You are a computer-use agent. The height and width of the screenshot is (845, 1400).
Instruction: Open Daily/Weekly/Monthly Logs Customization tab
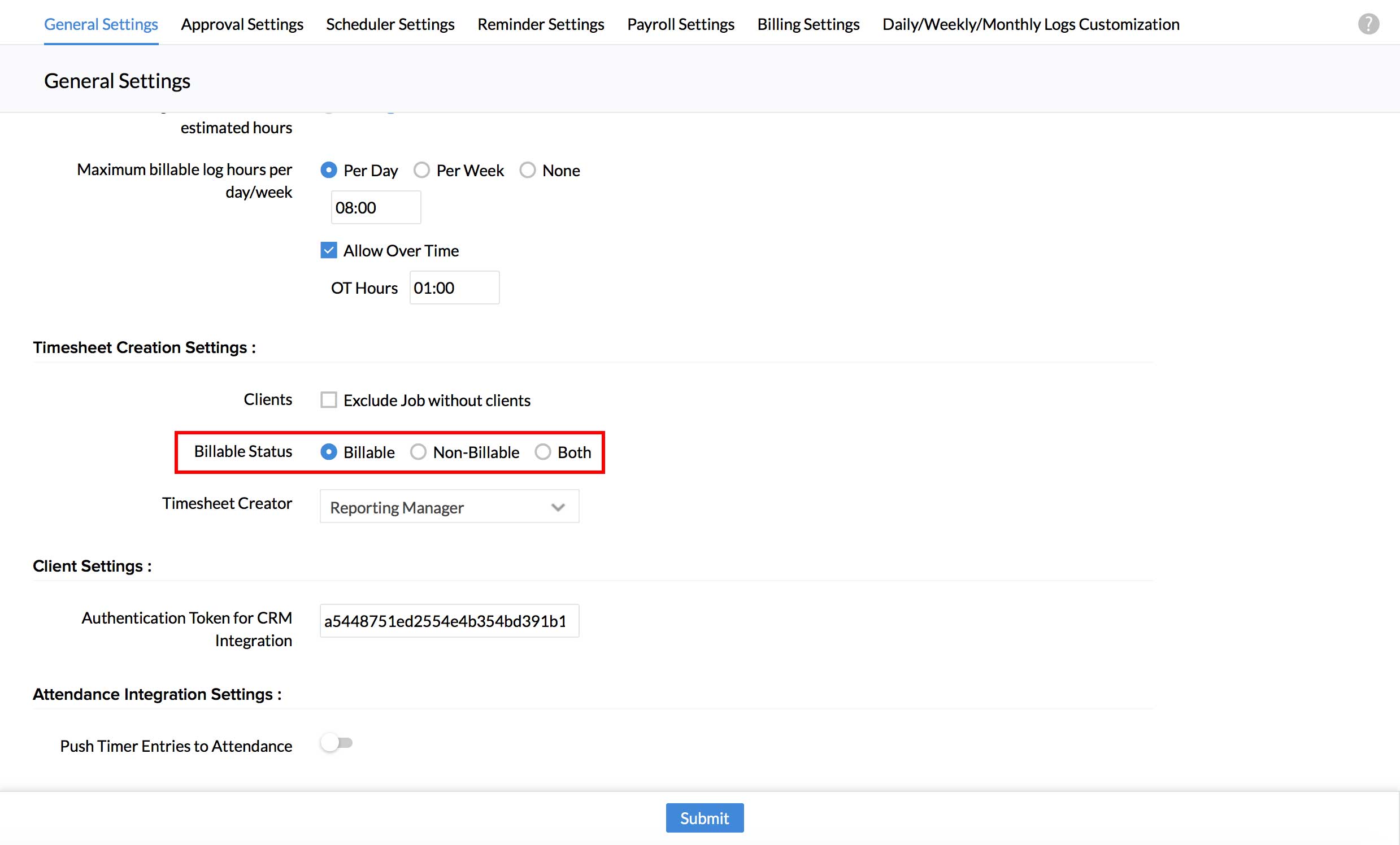click(x=1031, y=24)
